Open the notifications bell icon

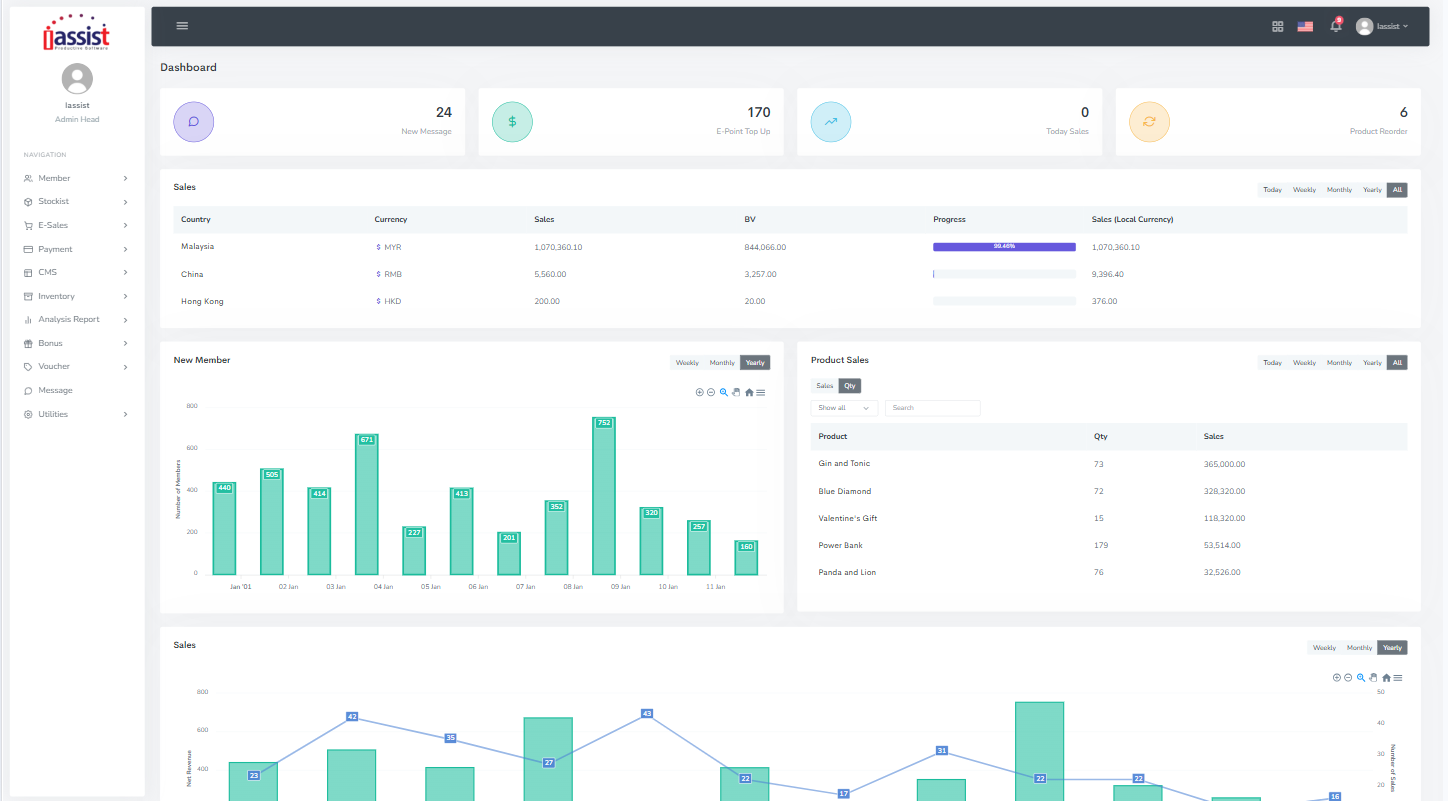point(1335,26)
